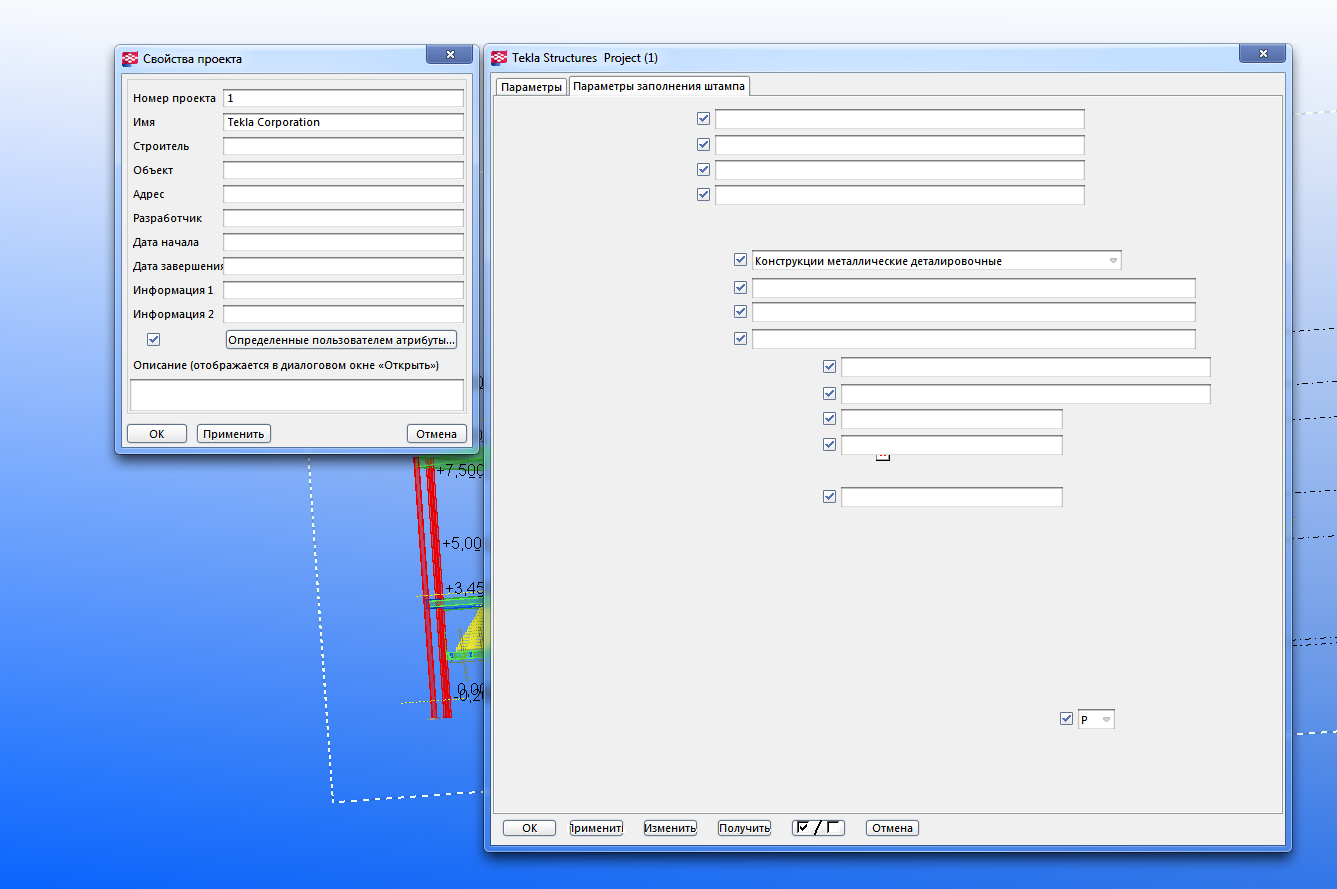Click the small calendar icon below the fields
Screen dimensions: 1337x889
click(x=882, y=456)
